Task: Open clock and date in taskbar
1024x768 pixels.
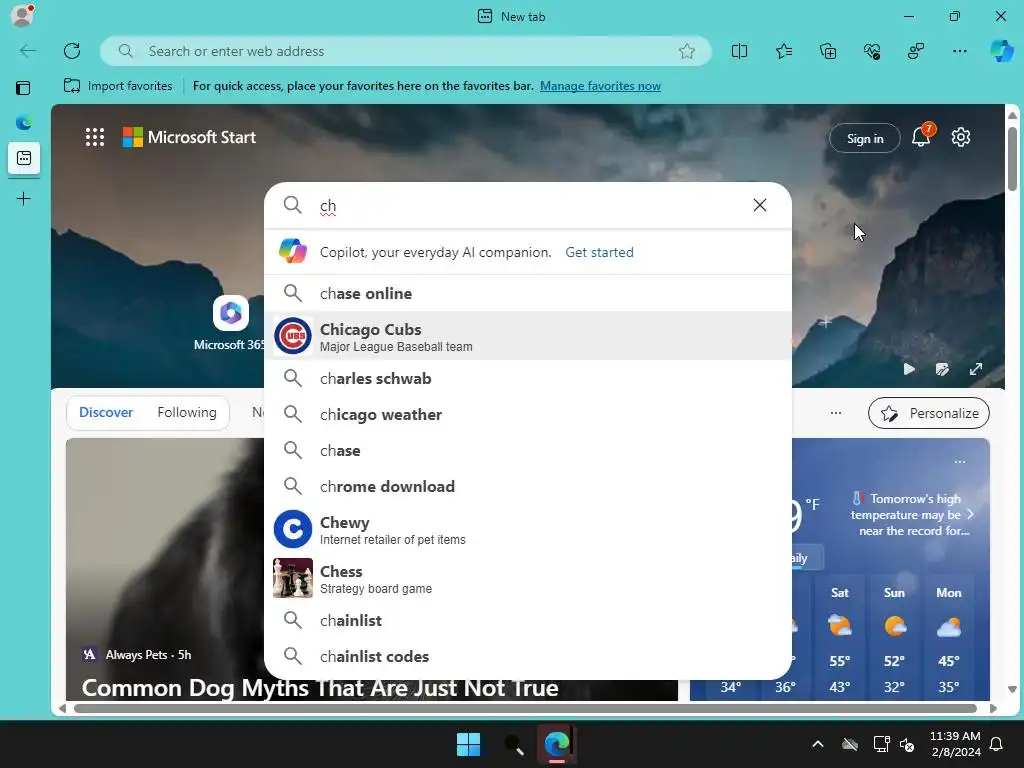Action: (x=955, y=744)
